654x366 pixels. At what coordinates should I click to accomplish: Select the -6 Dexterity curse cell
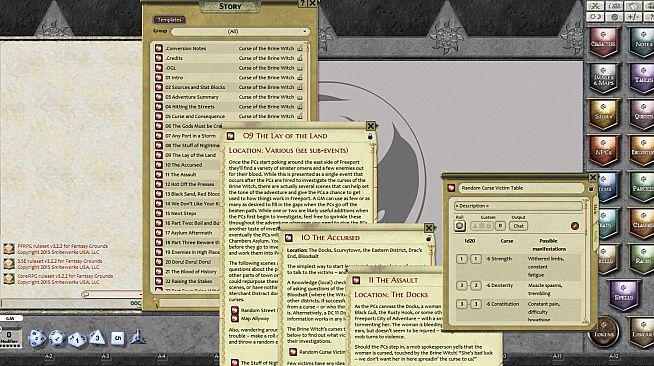[x=498, y=286]
